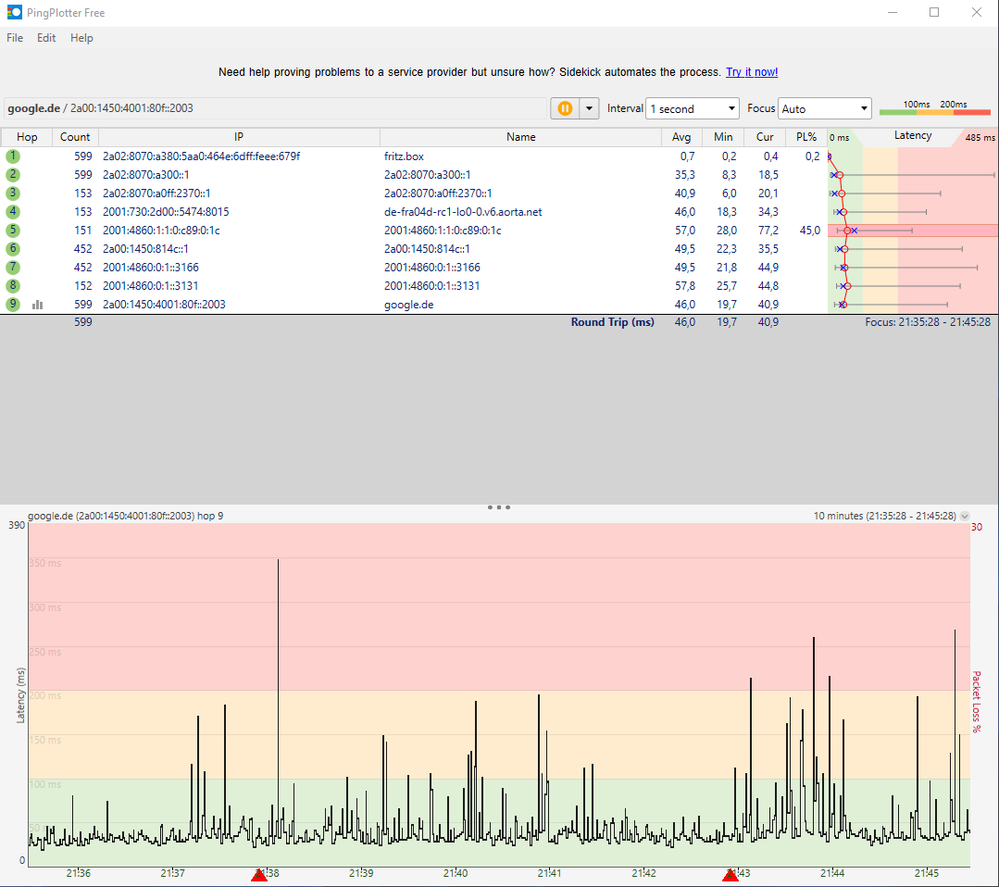The width and height of the screenshot is (999, 887).
Task: Click the Hop column header
Action: [x=27, y=137]
